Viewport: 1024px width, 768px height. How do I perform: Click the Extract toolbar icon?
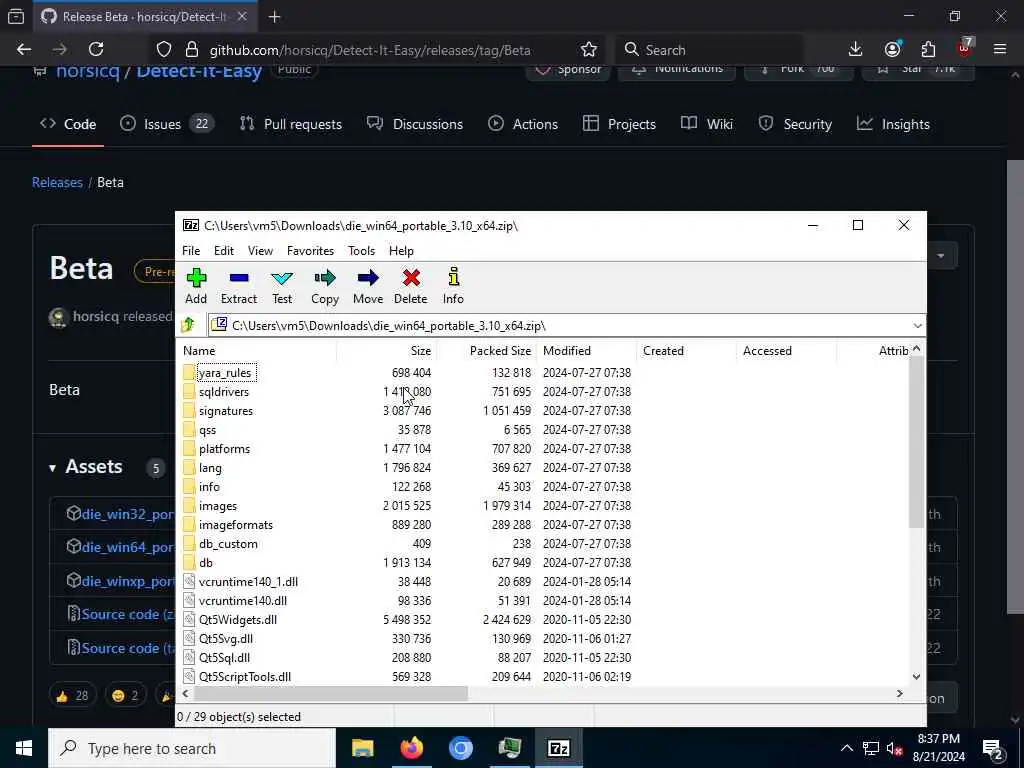pos(239,286)
